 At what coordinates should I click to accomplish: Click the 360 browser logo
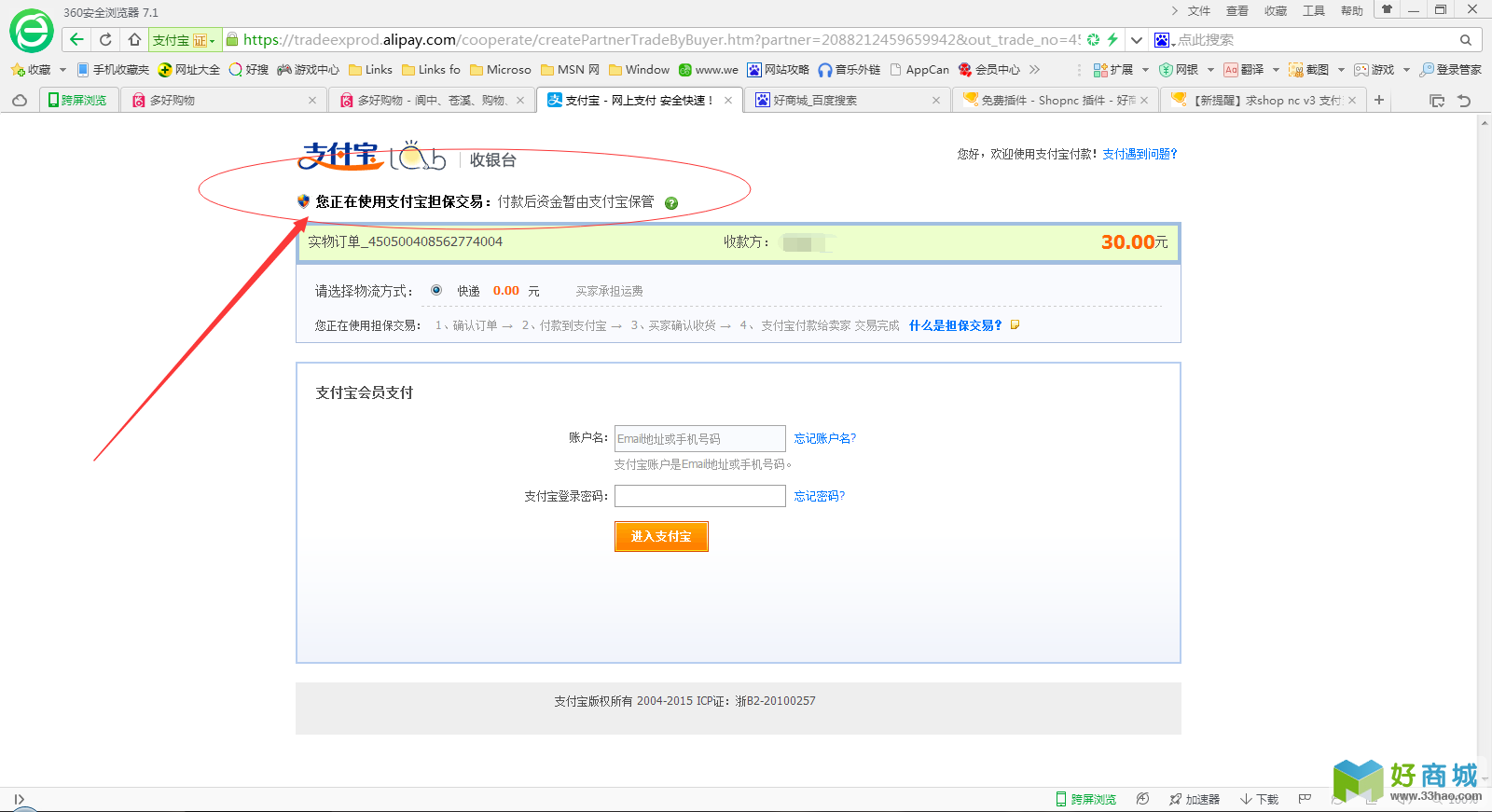click(32, 32)
